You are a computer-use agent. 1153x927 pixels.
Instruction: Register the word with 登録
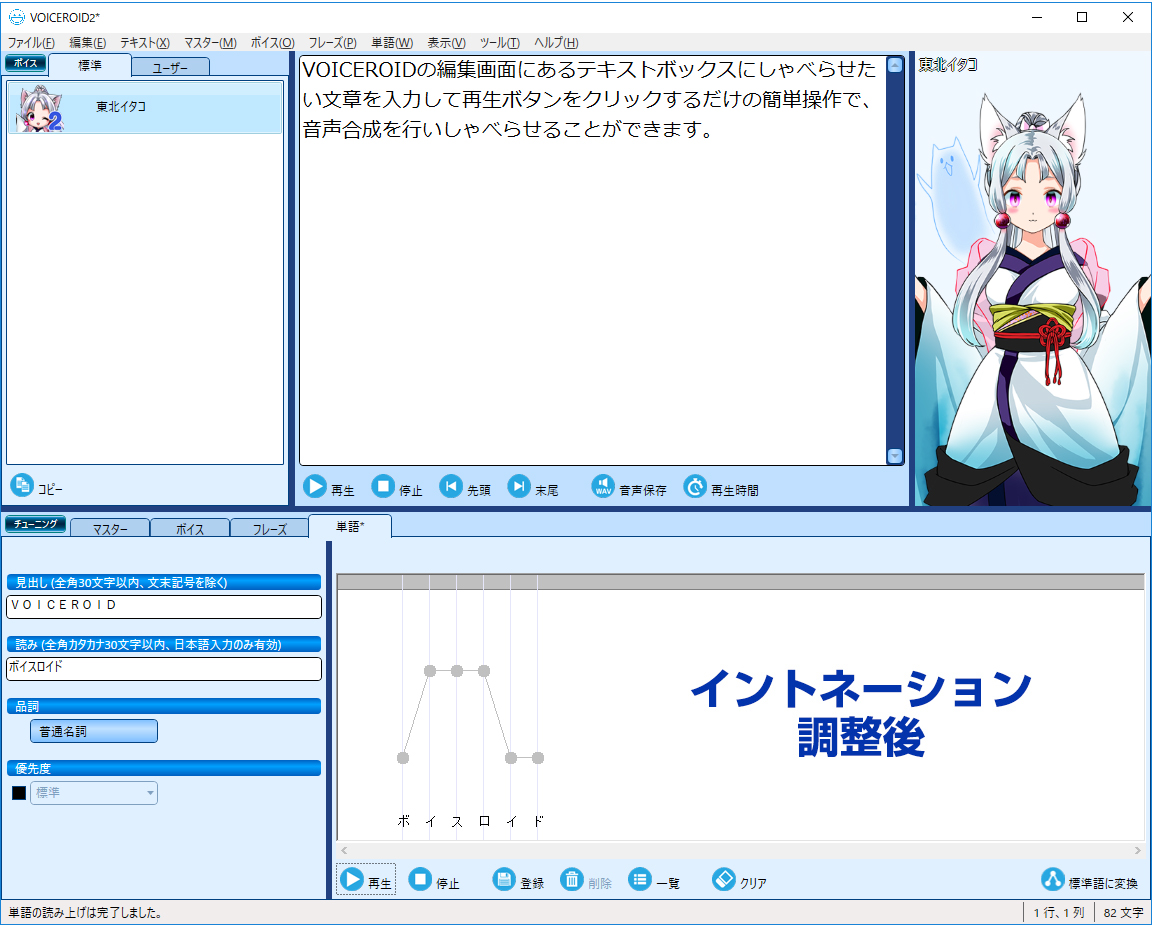518,880
